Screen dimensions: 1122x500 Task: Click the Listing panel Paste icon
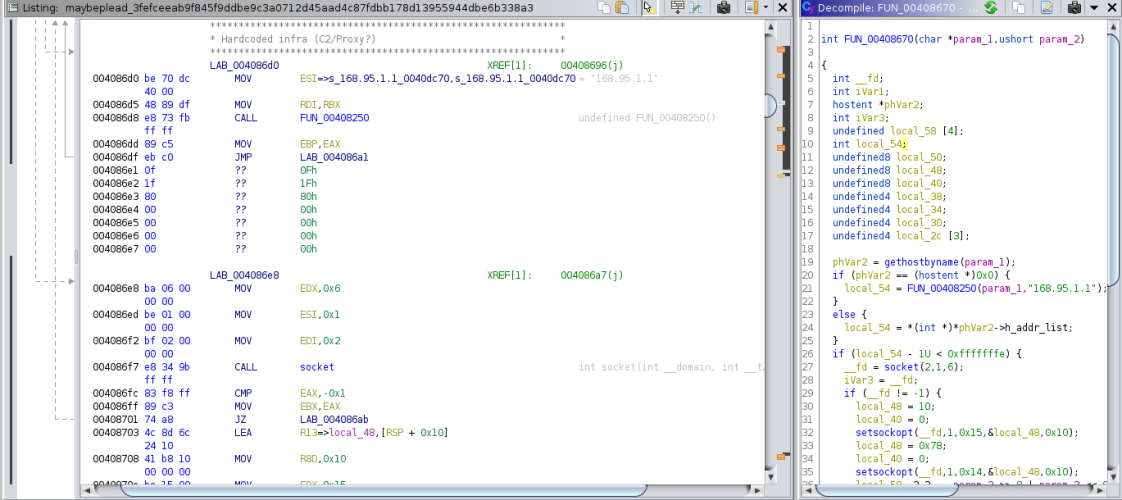pyautogui.click(x=622, y=8)
